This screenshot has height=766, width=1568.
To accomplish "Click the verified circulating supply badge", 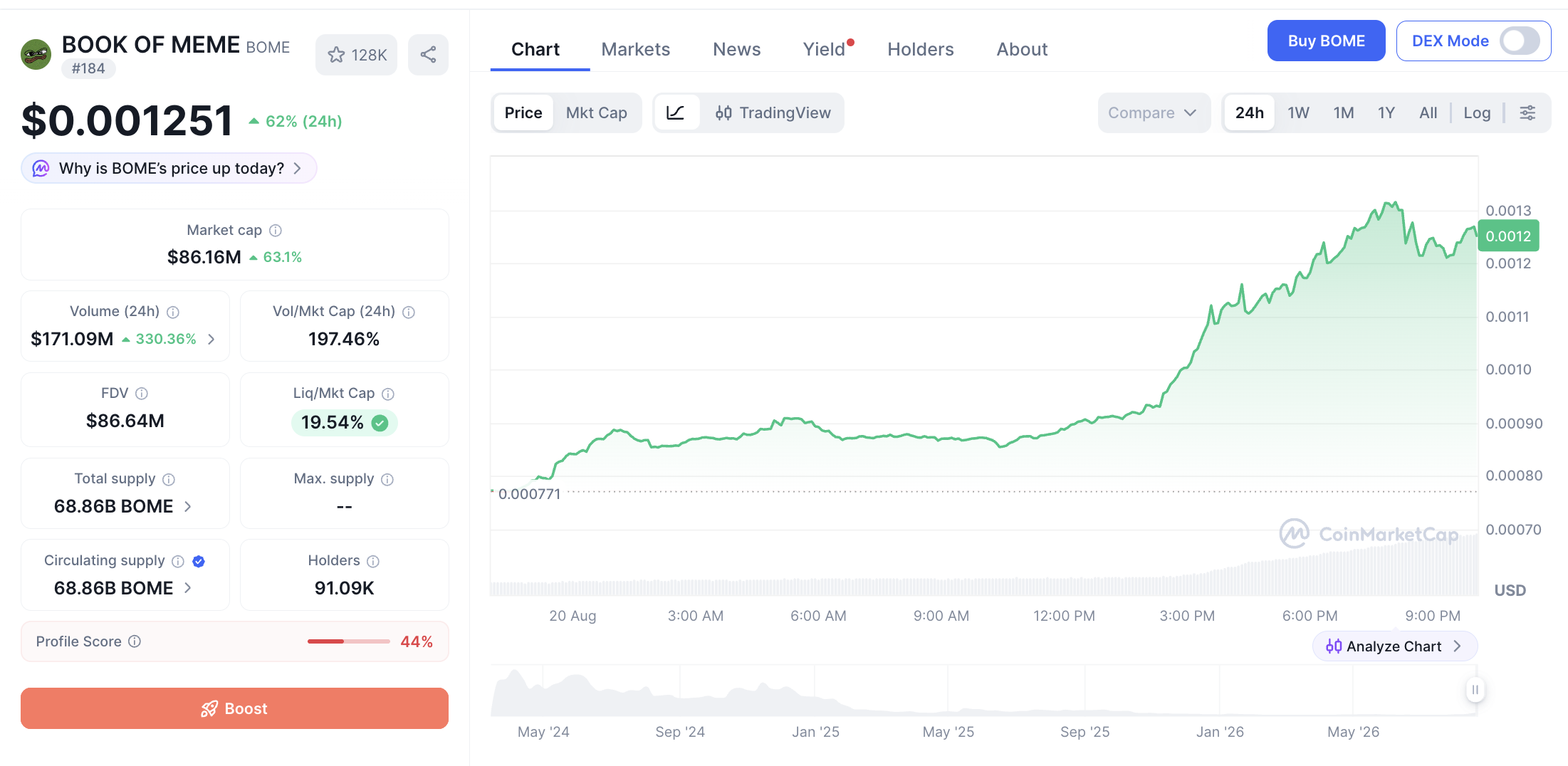I will coord(199,561).
